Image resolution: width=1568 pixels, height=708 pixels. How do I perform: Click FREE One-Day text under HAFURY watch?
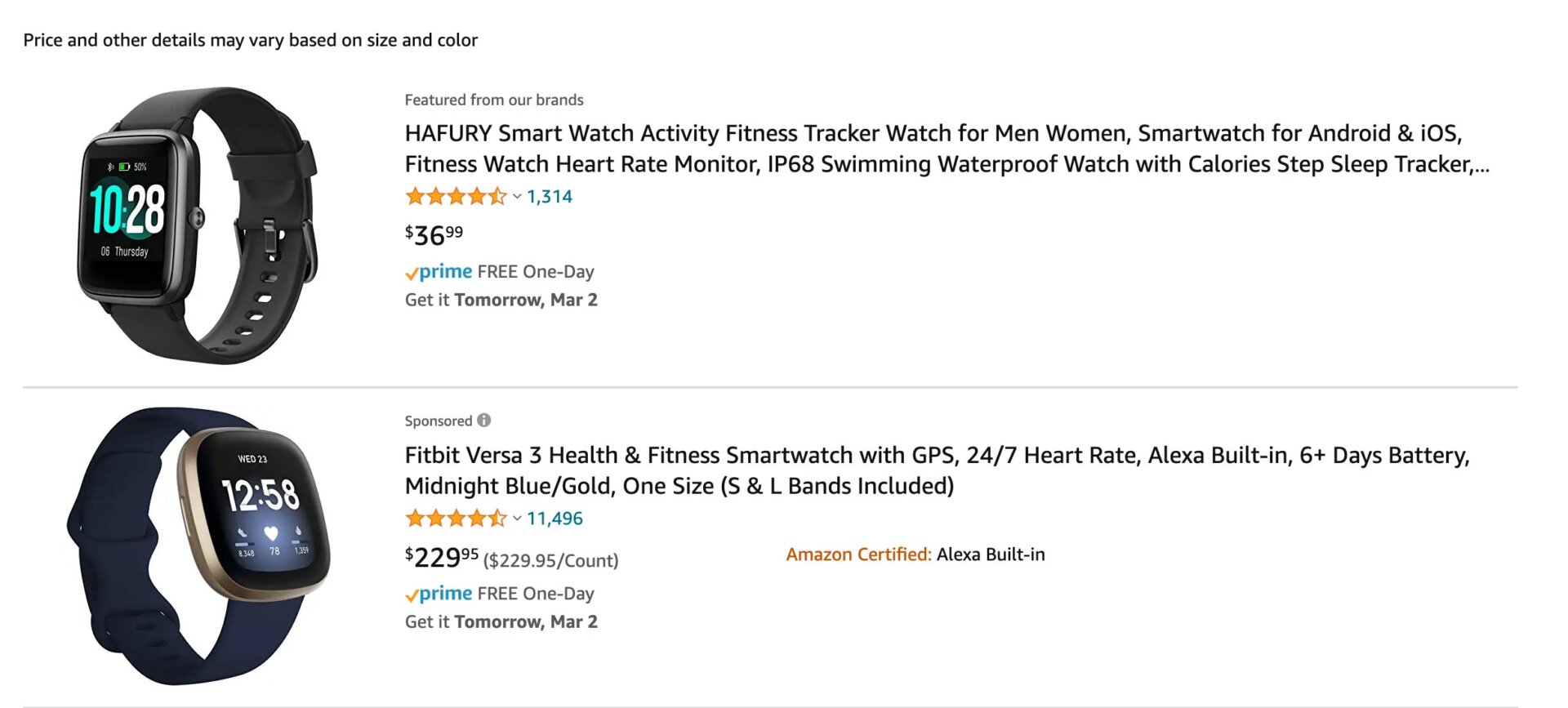(535, 272)
